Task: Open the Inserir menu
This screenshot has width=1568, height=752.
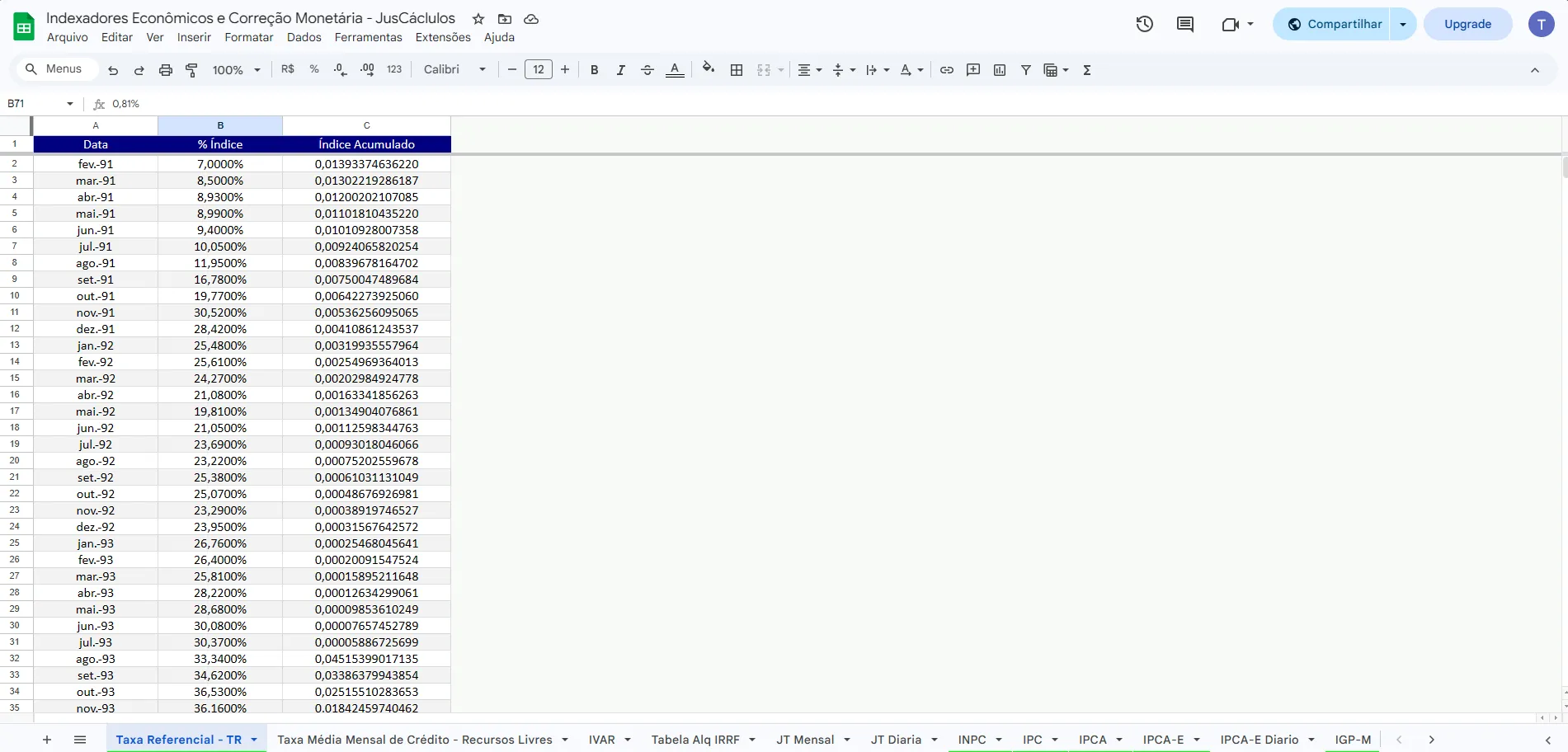Action: [x=194, y=37]
